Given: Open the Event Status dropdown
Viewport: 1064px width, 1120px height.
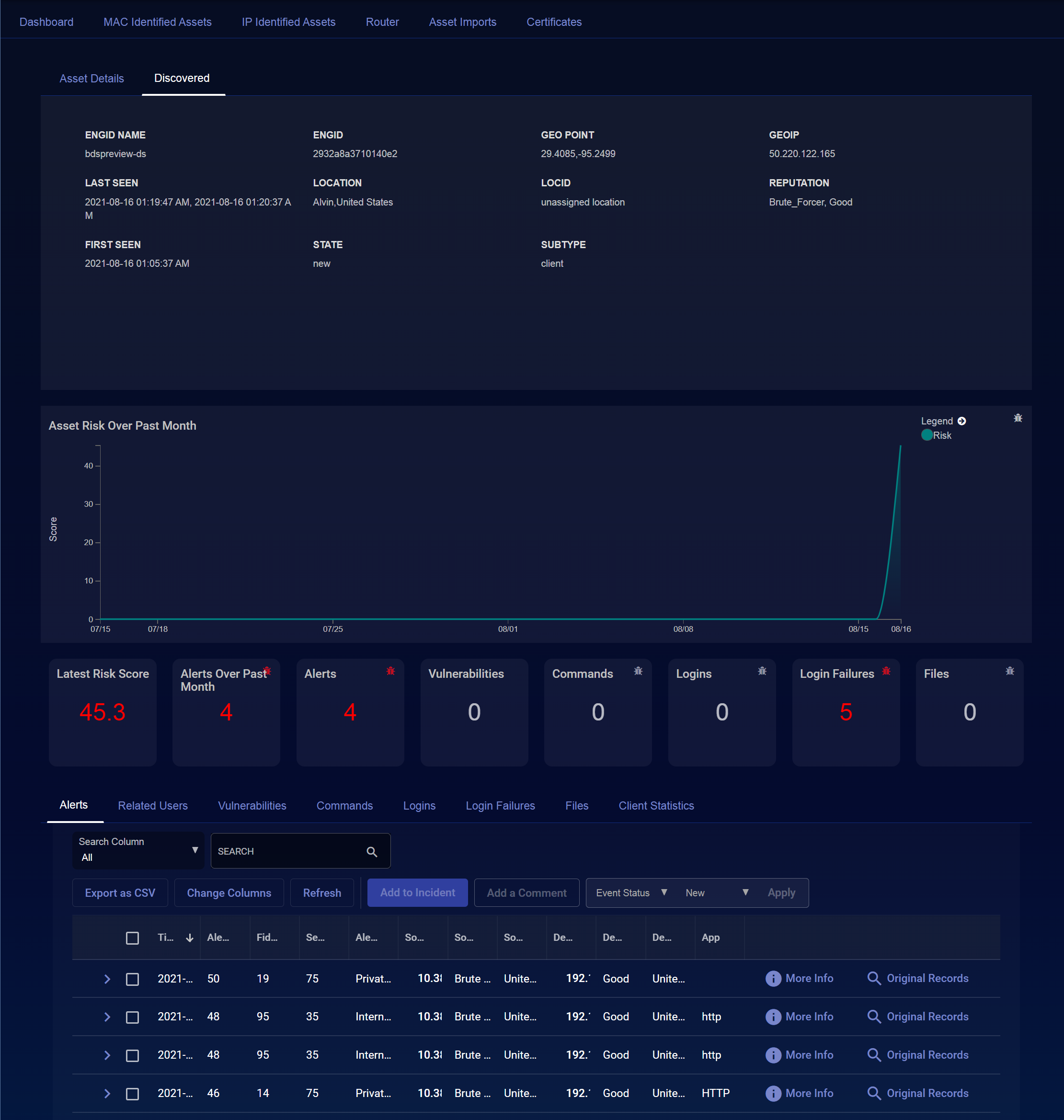Looking at the screenshot, I should pyautogui.click(x=630, y=892).
